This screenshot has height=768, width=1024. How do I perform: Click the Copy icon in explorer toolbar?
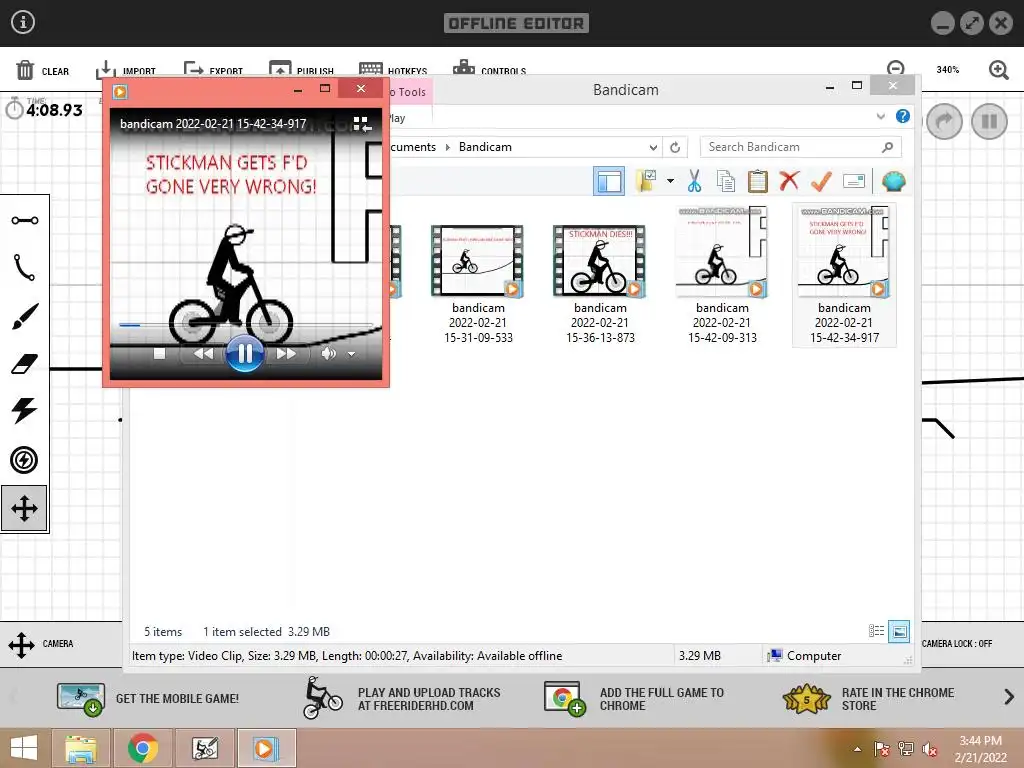click(x=726, y=181)
